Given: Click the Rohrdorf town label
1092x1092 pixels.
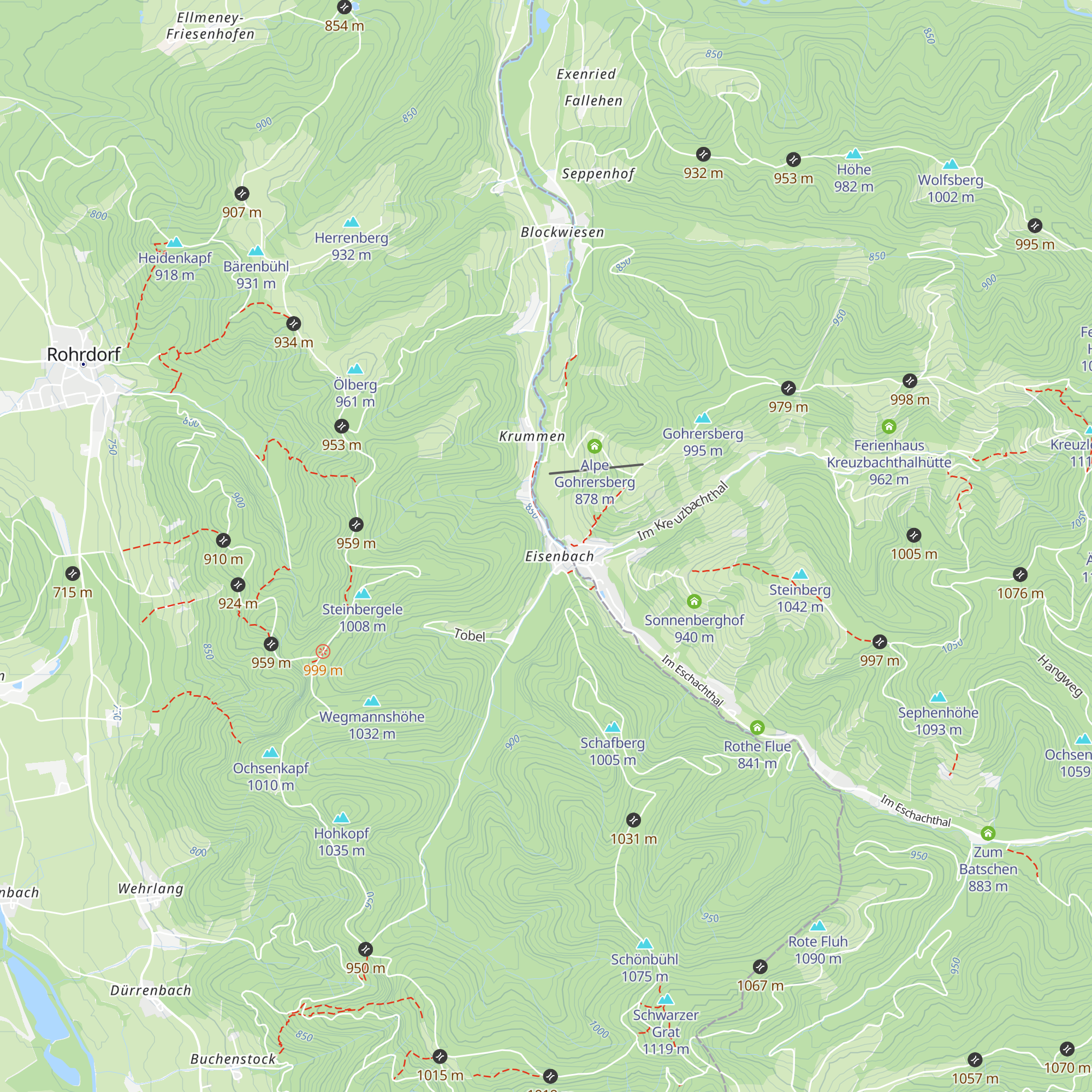Looking at the screenshot, I should click(x=84, y=354).
